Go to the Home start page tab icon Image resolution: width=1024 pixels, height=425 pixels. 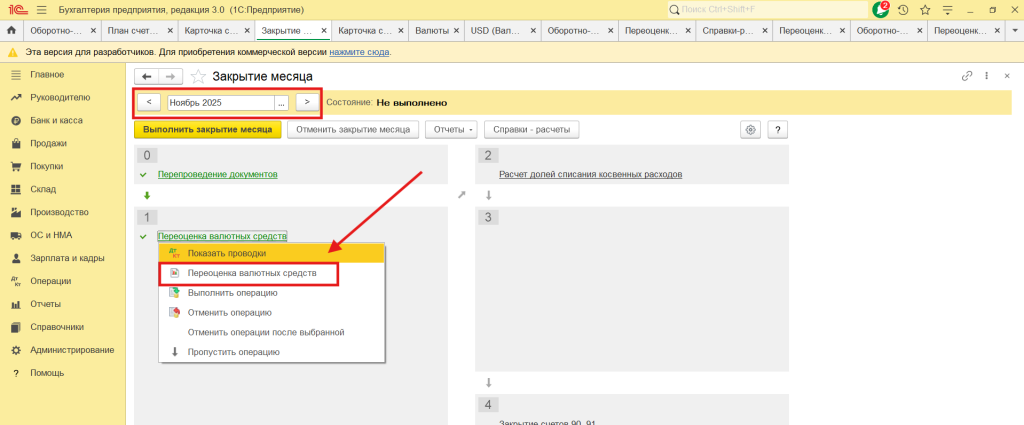point(10,31)
